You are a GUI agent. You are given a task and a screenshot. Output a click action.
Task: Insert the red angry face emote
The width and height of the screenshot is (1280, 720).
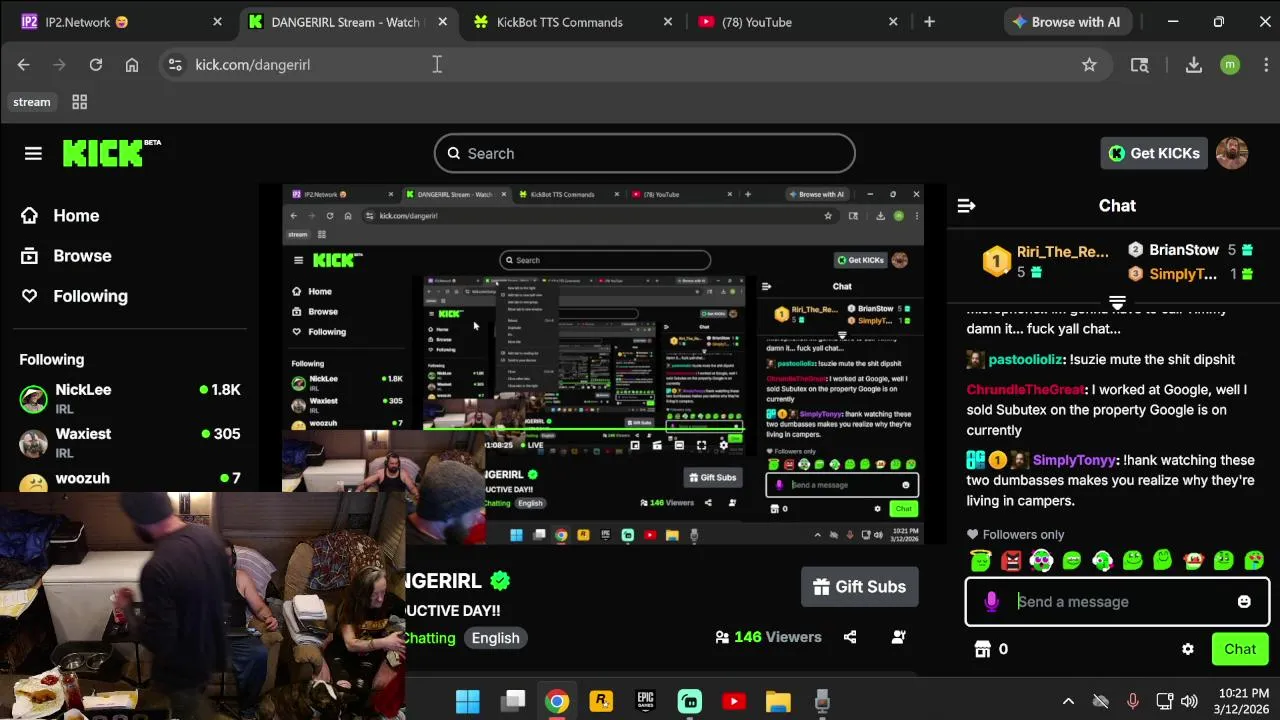[1011, 561]
